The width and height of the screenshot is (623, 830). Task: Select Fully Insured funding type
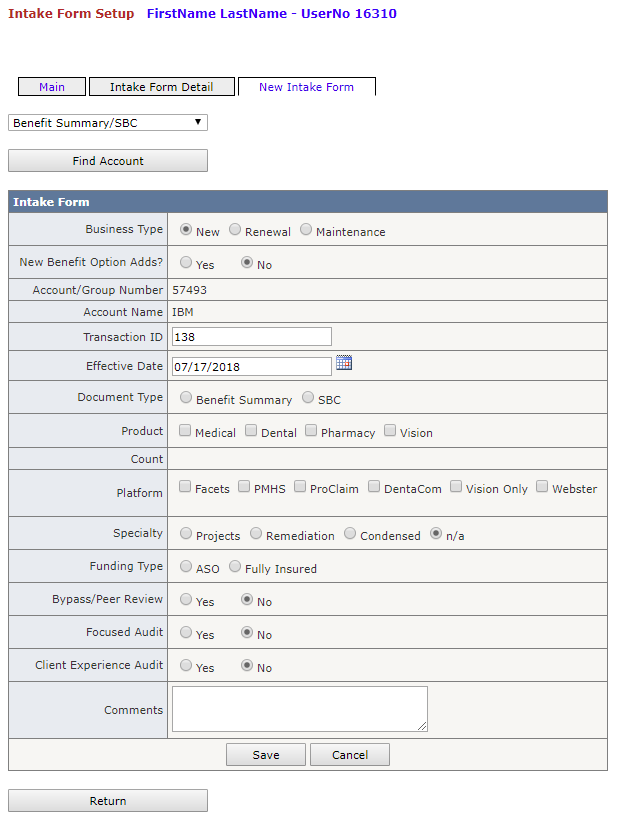pyautogui.click(x=235, y=567)
